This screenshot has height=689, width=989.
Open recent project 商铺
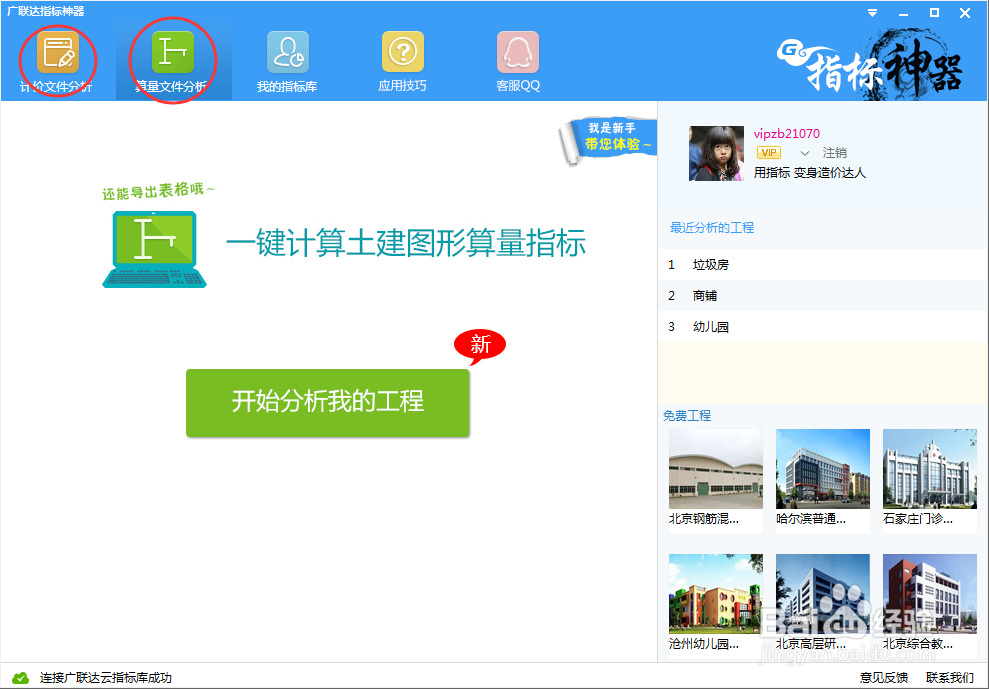click(822, 295)
